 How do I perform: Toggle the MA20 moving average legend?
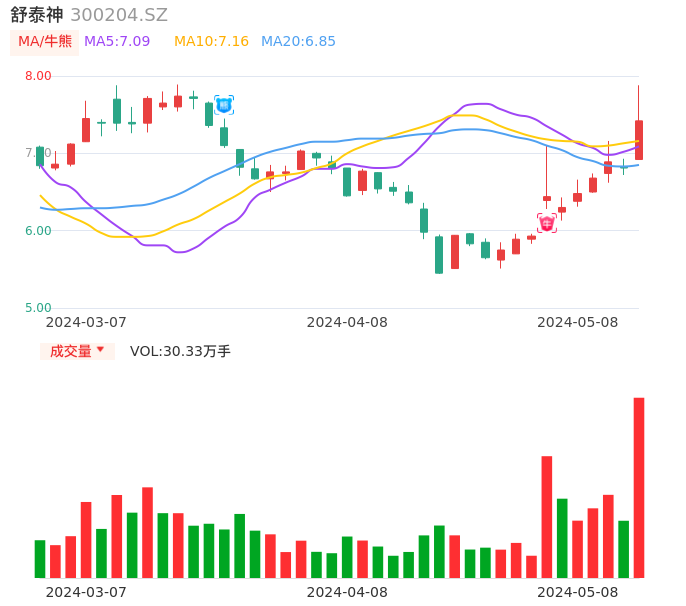tap(298, 42)
